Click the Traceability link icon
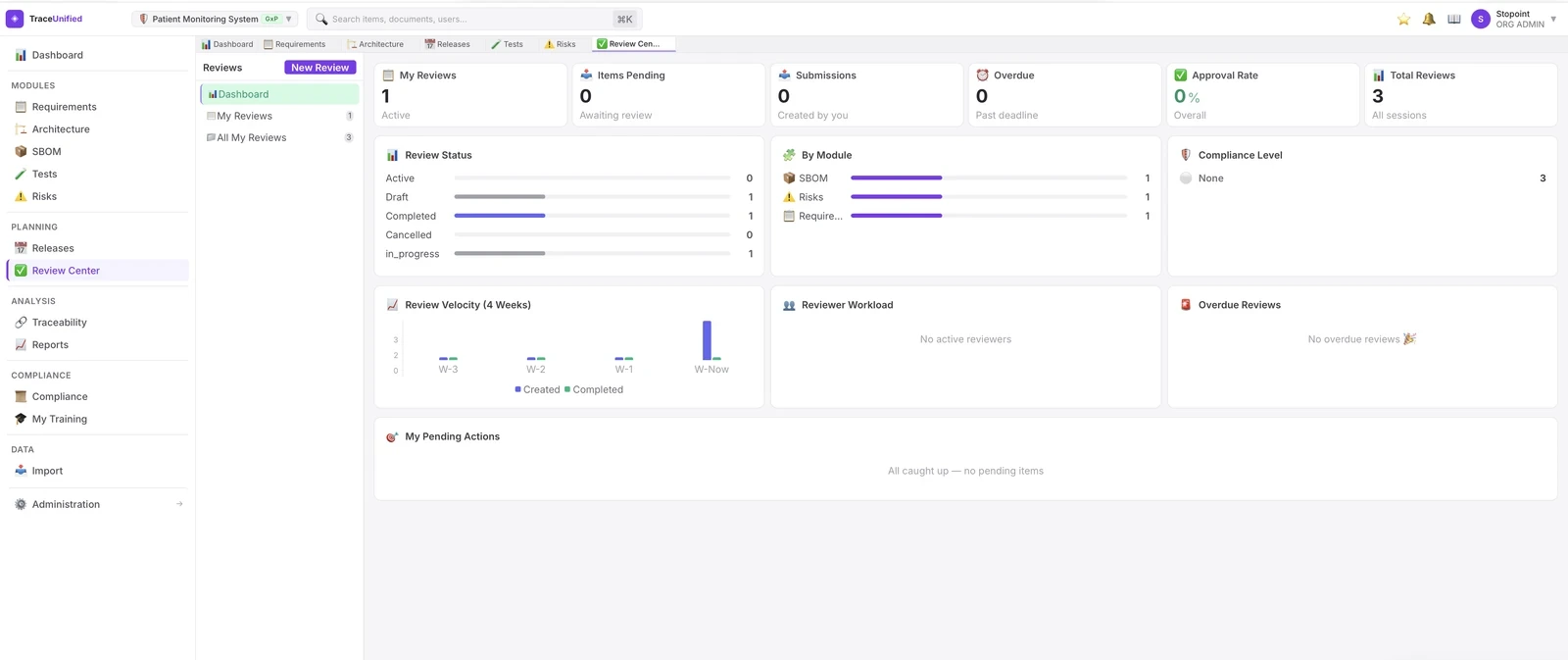 pos(21,323)
